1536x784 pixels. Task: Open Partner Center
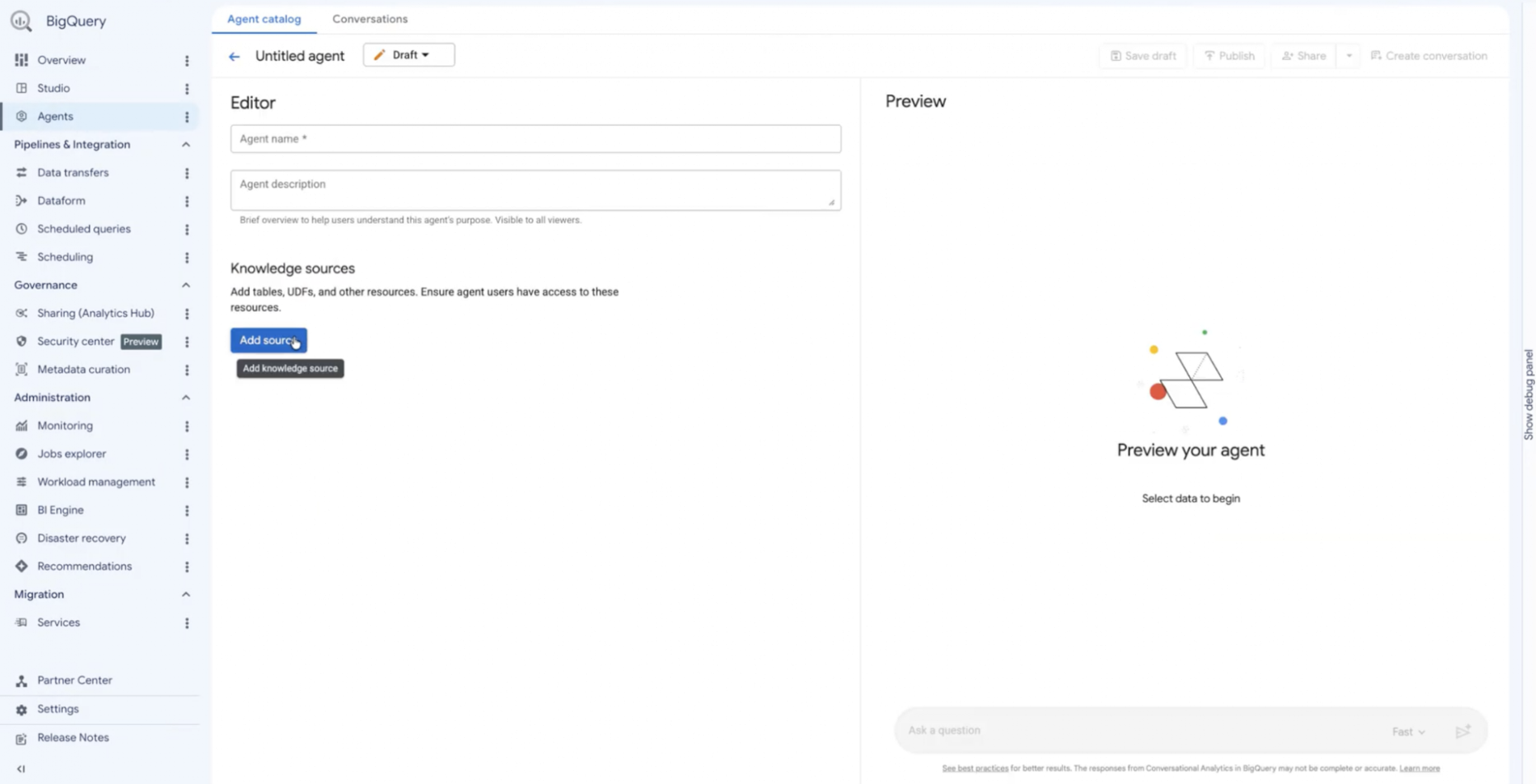pos(74,680)
